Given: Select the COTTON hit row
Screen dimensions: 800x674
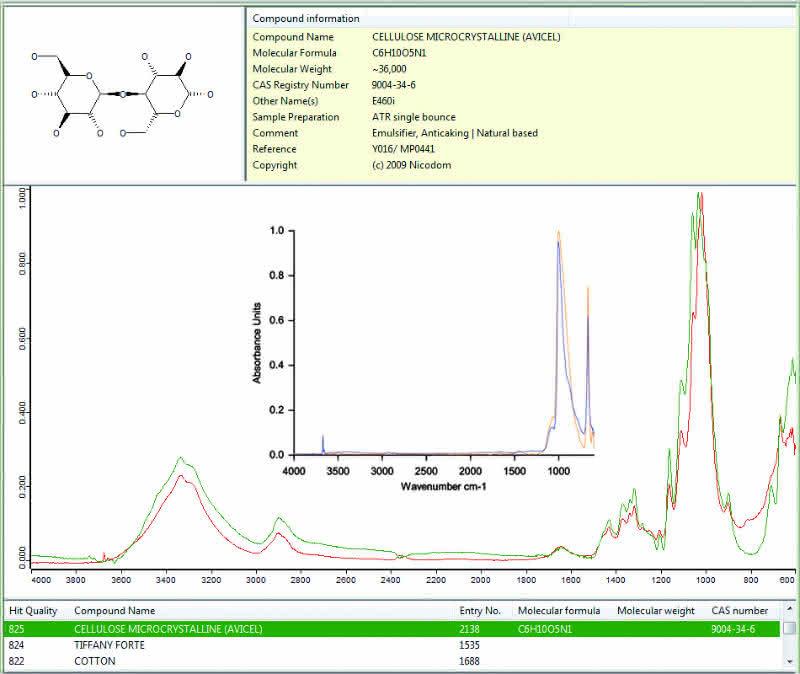Looking at the screenshot, I should (392, 661).
